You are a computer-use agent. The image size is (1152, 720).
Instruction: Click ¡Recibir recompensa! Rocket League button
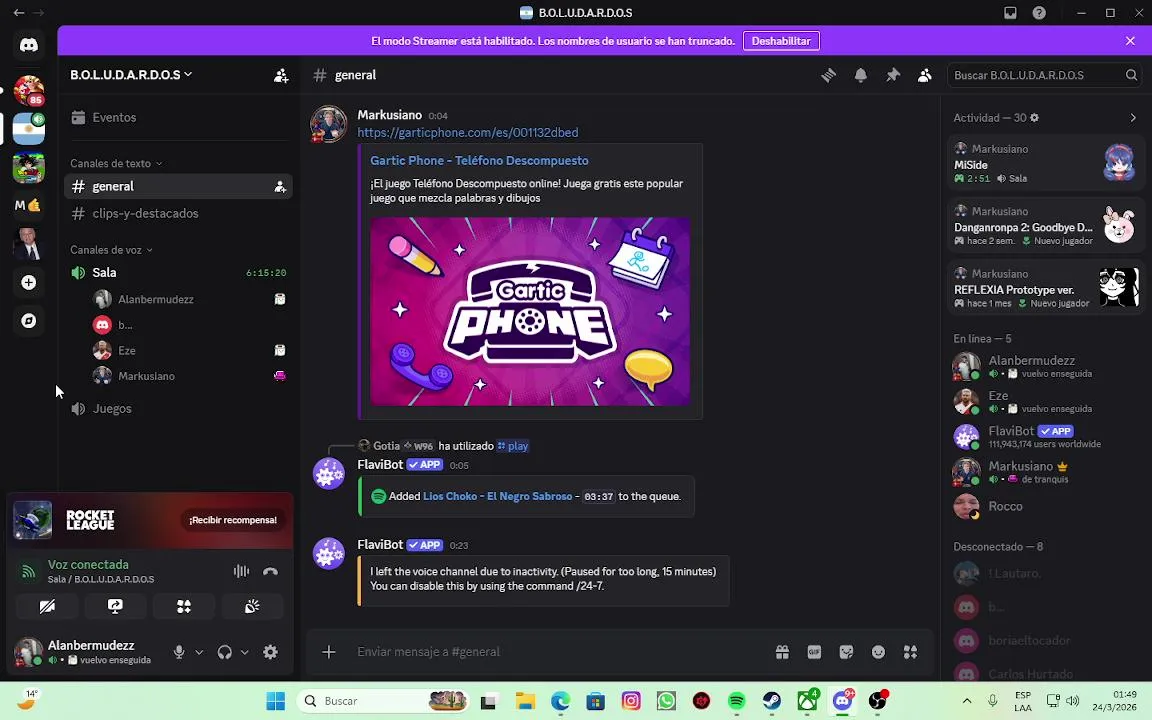233,520
